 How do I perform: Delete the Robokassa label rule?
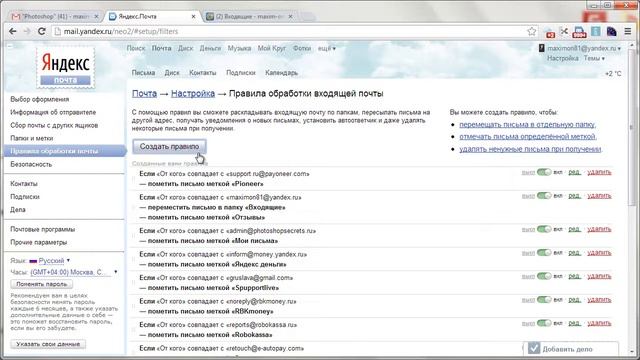(x=599, y=323)
